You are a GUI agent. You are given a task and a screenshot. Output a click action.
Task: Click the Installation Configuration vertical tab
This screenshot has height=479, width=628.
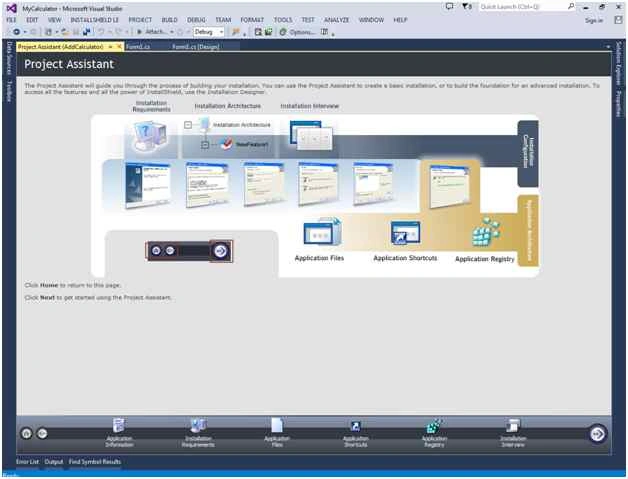pyautogui.click(x=528, y=153)
